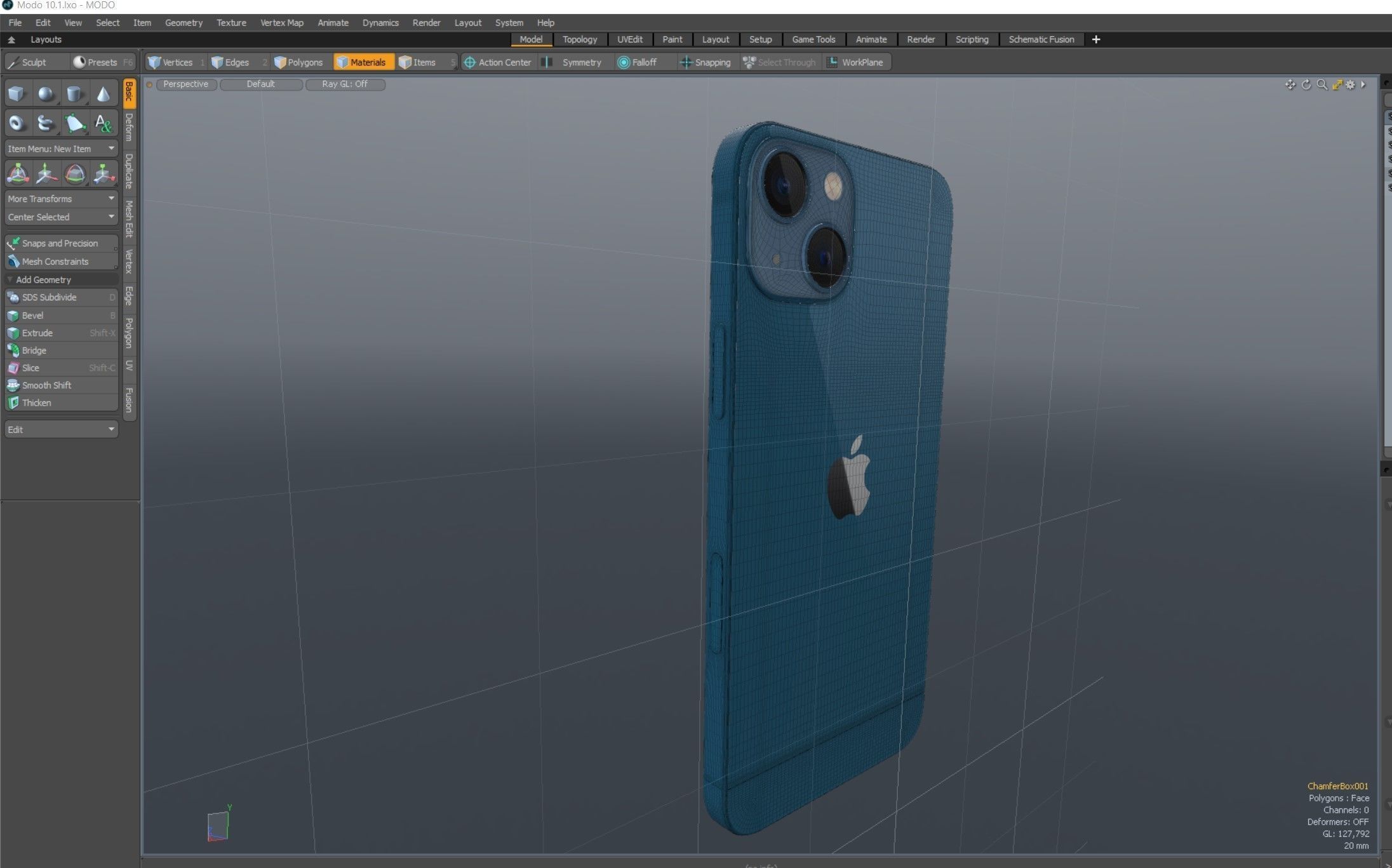The image size is (1392, 868).
Task: Activate the Rotate tool icon
Action: [74, 174]
